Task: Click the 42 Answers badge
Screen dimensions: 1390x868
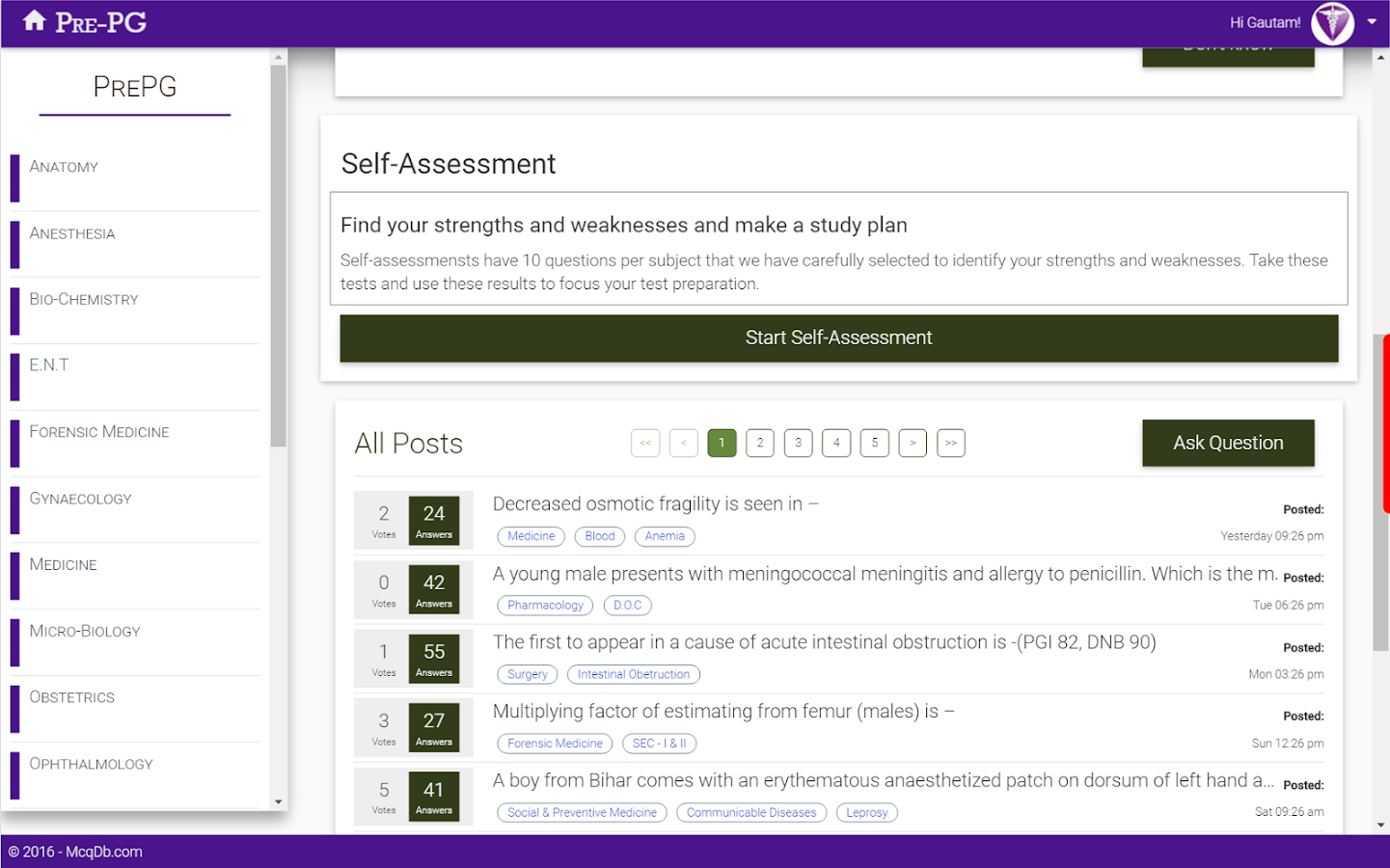Action: 434,589
